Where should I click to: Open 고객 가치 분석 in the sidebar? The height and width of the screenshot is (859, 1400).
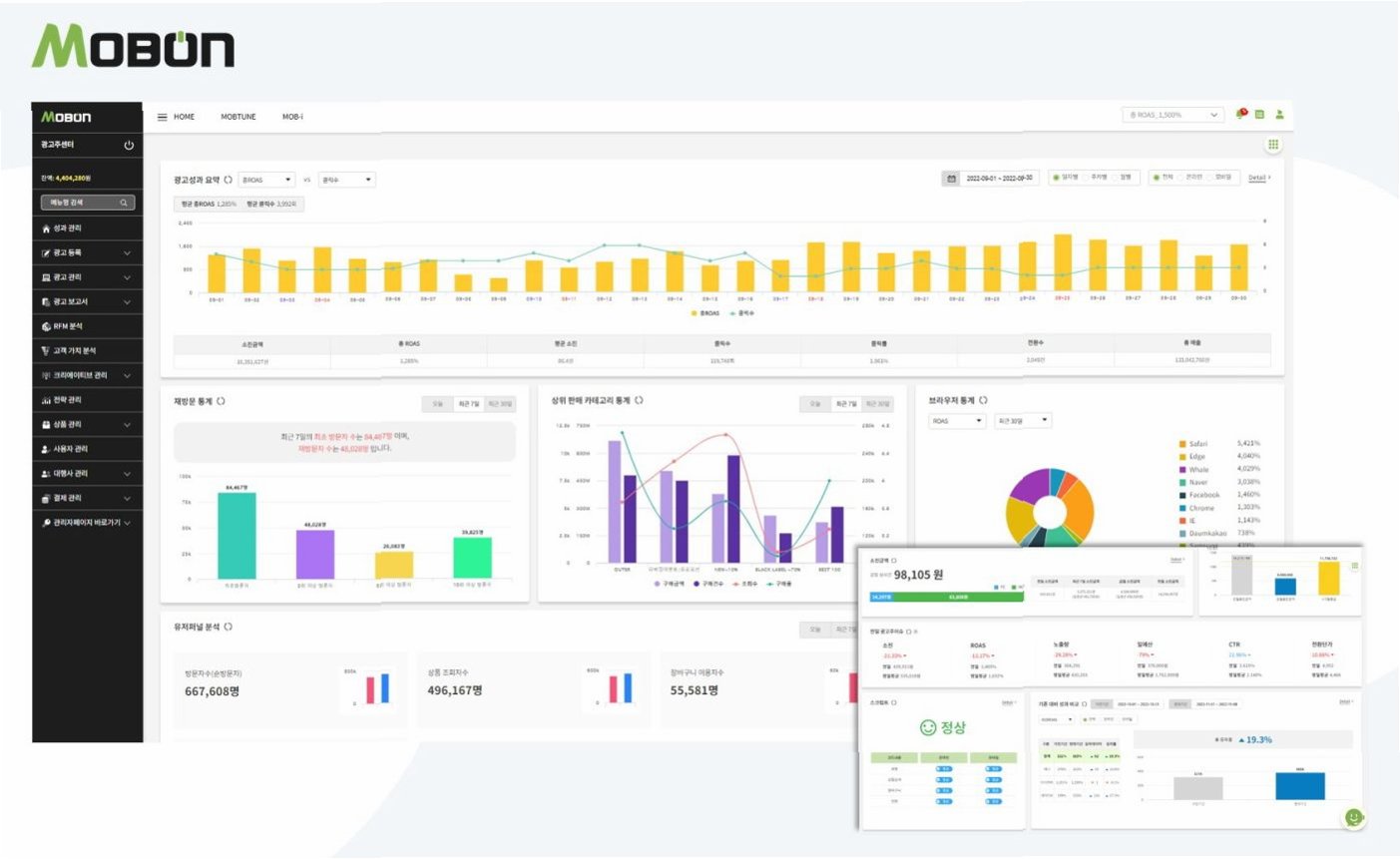(x=87, y=351)
